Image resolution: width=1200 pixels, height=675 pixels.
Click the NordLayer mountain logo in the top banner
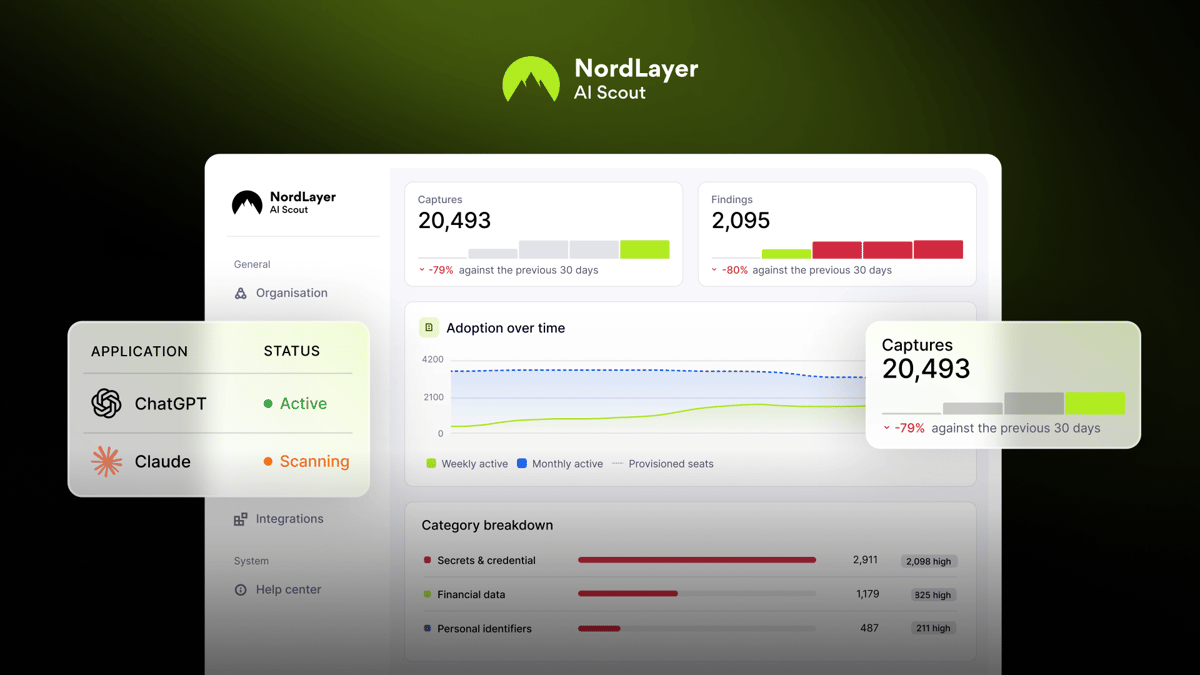pyautogui.click(x=531, y=79)
